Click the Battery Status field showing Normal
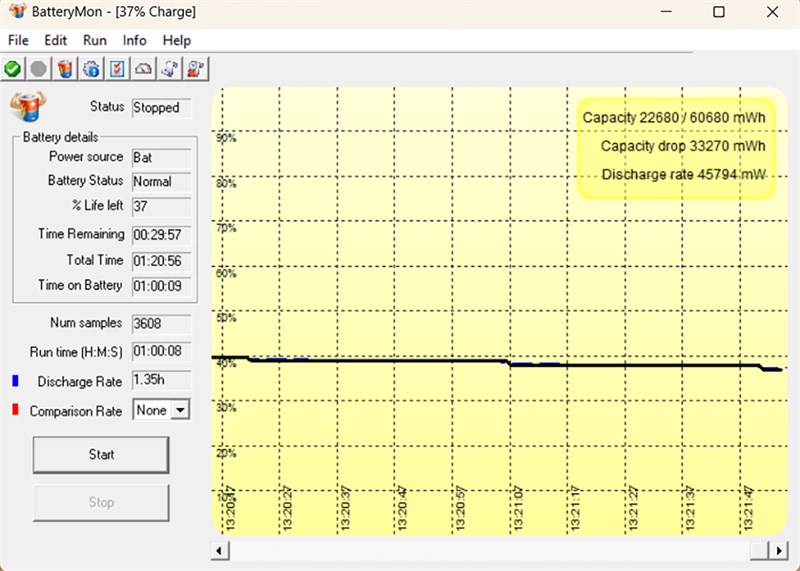The width and height of the screenshot is (800, 571). click(161, 182)
